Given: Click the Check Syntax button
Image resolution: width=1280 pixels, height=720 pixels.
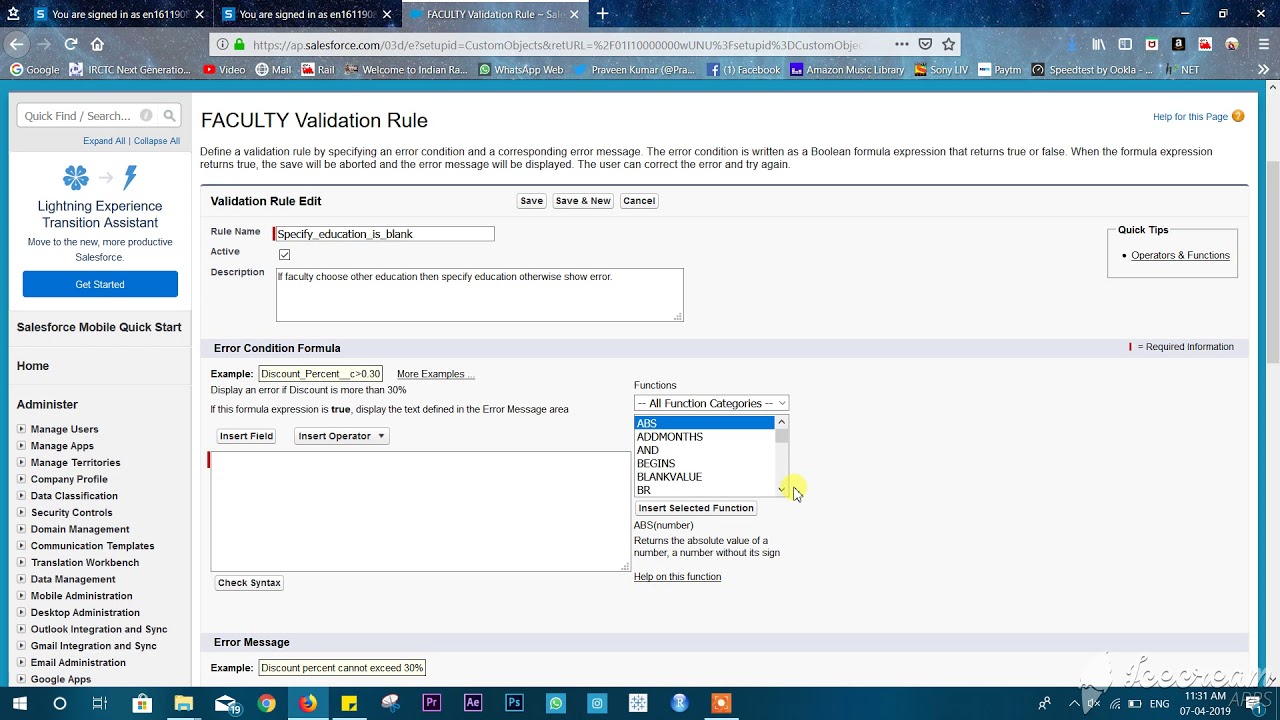Looking at the screenshot, I should [x=249, y=583].
